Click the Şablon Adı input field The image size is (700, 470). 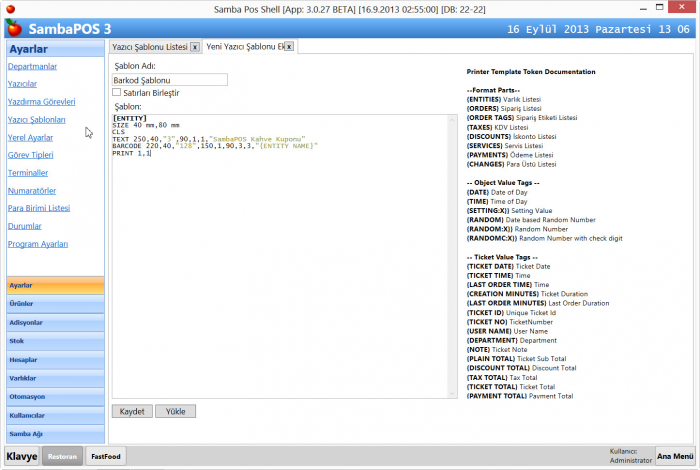(171, 79)
